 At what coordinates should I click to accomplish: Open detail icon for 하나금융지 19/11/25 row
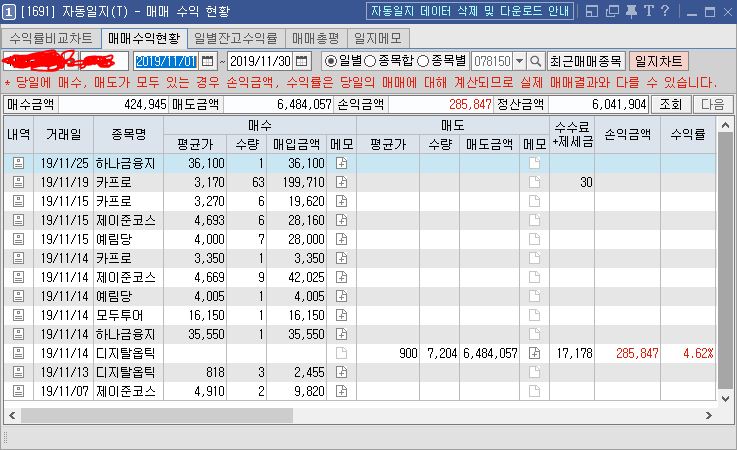tap(18, 163)
